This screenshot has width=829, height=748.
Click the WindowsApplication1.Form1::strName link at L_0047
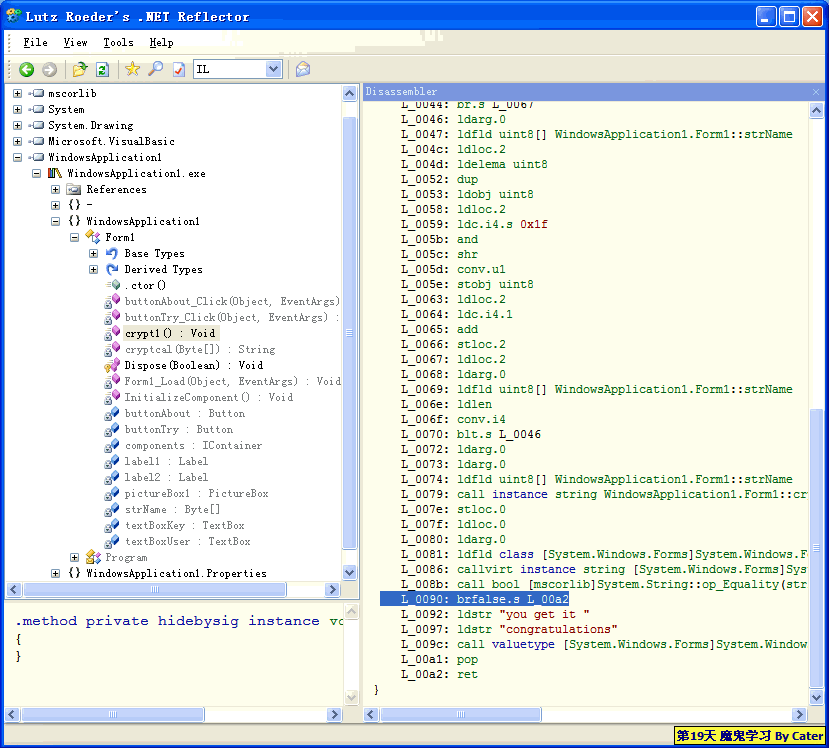(674, 135)
